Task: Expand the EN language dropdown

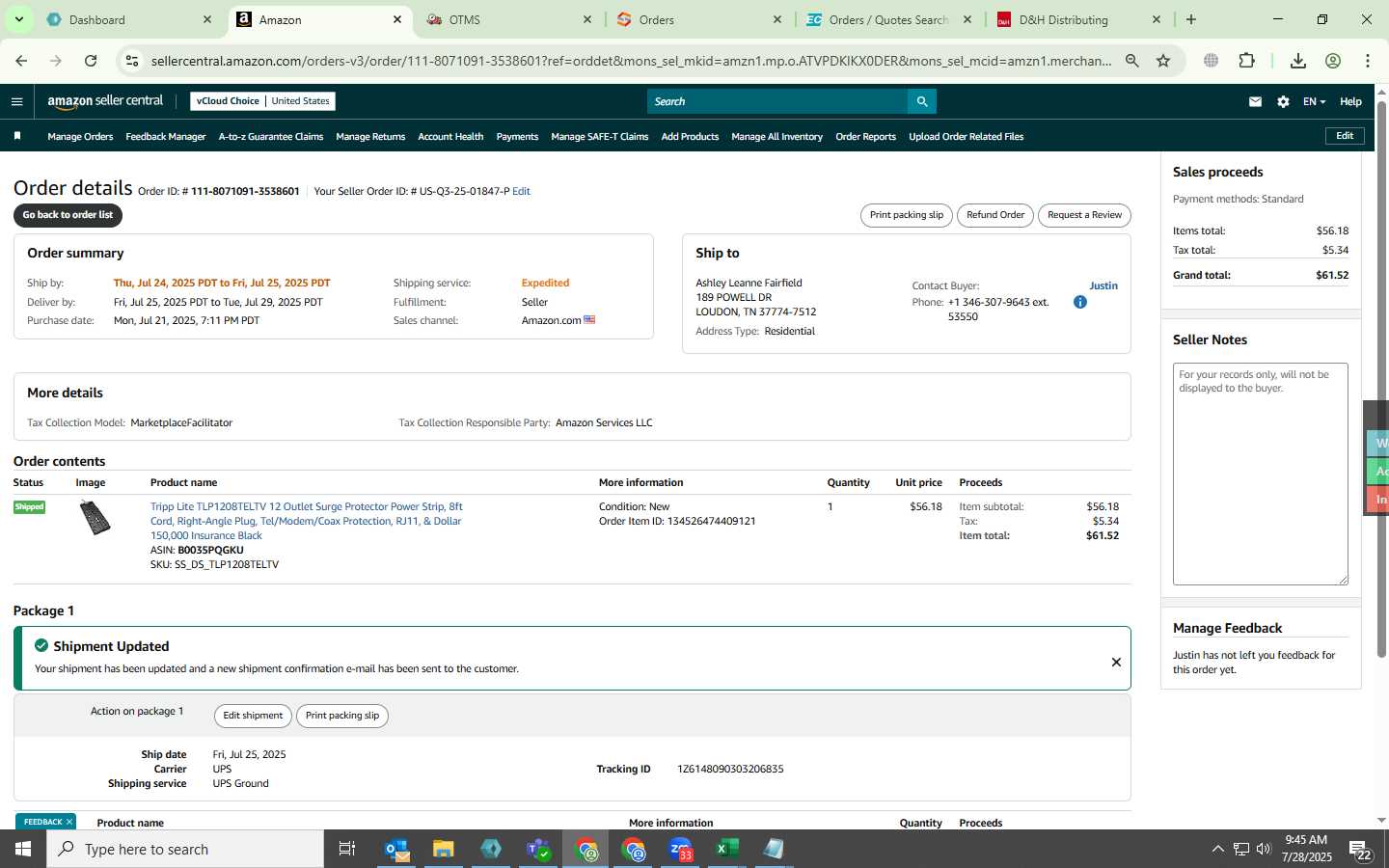Action: coord(1314,101)
